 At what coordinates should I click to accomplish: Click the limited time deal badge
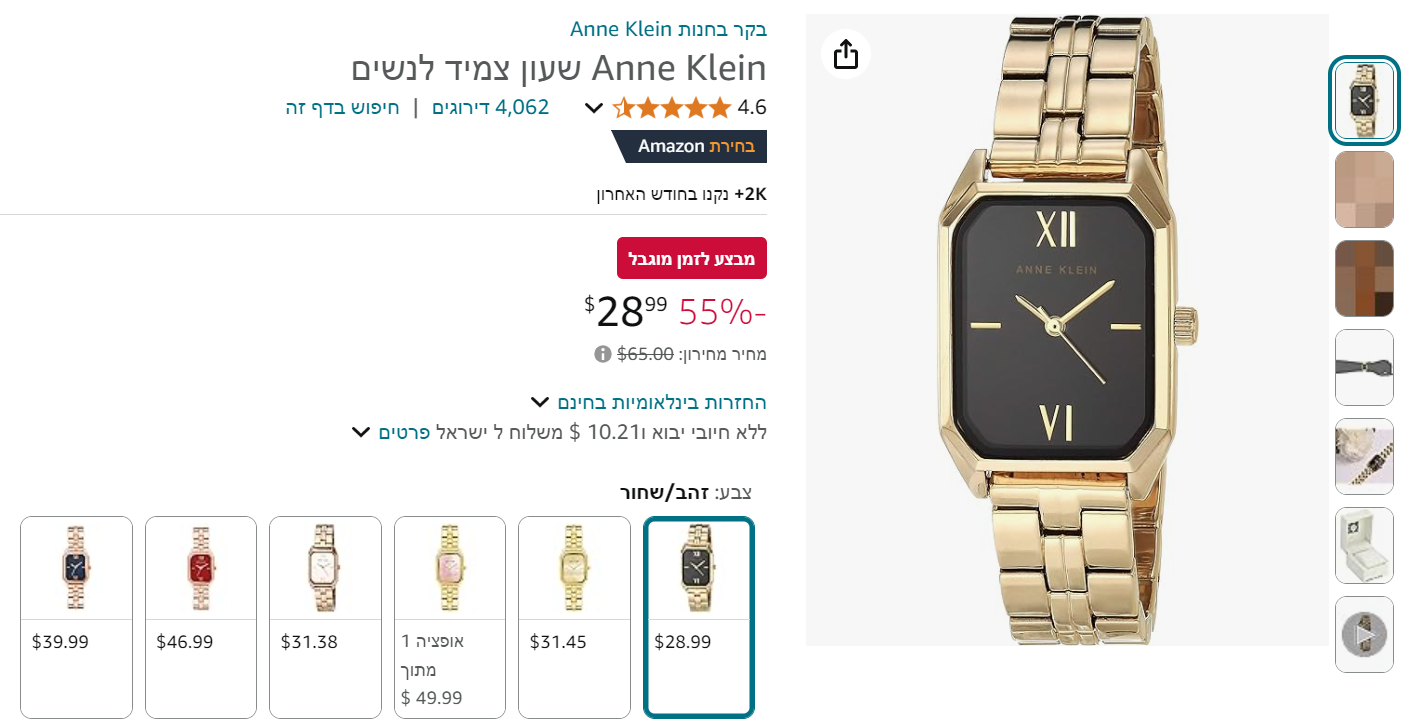[x=692, y=258]
